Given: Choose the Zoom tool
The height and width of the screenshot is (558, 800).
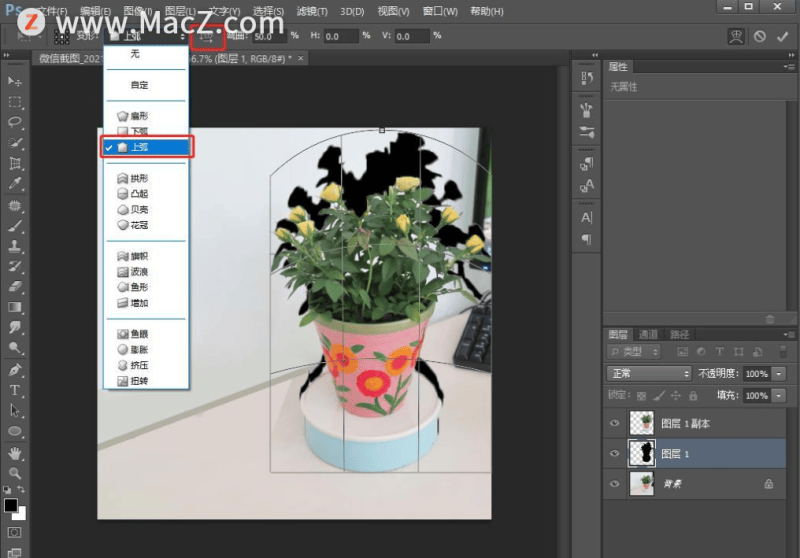Looking at the screenshot, I should (16, 472).
